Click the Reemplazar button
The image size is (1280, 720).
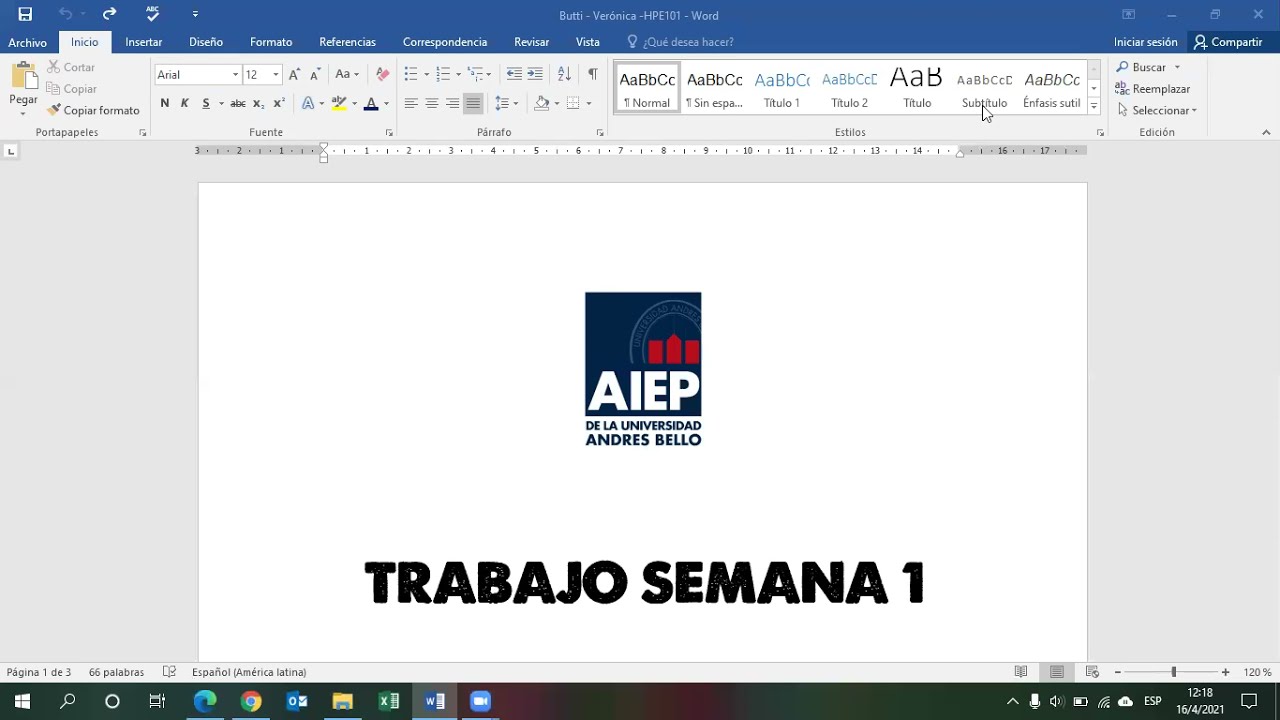pyautogui.click(x=1153, y=89)
